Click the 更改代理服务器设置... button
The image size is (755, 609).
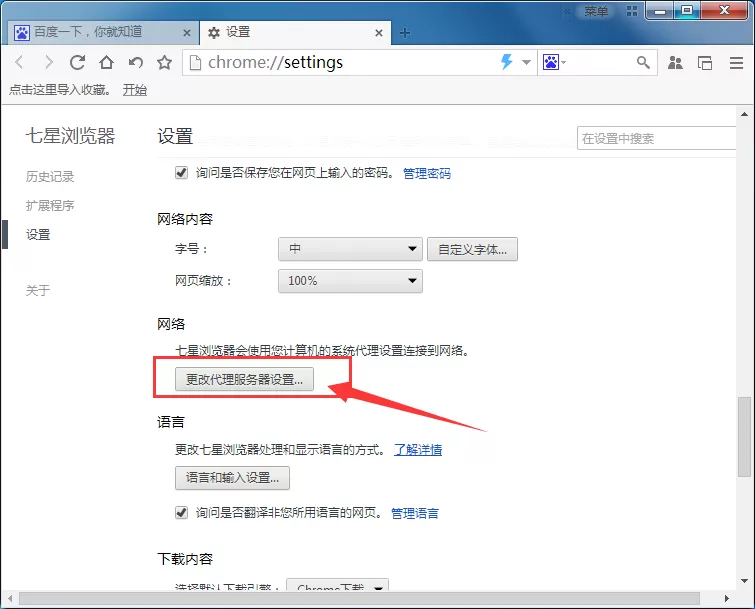coord(244,379)
